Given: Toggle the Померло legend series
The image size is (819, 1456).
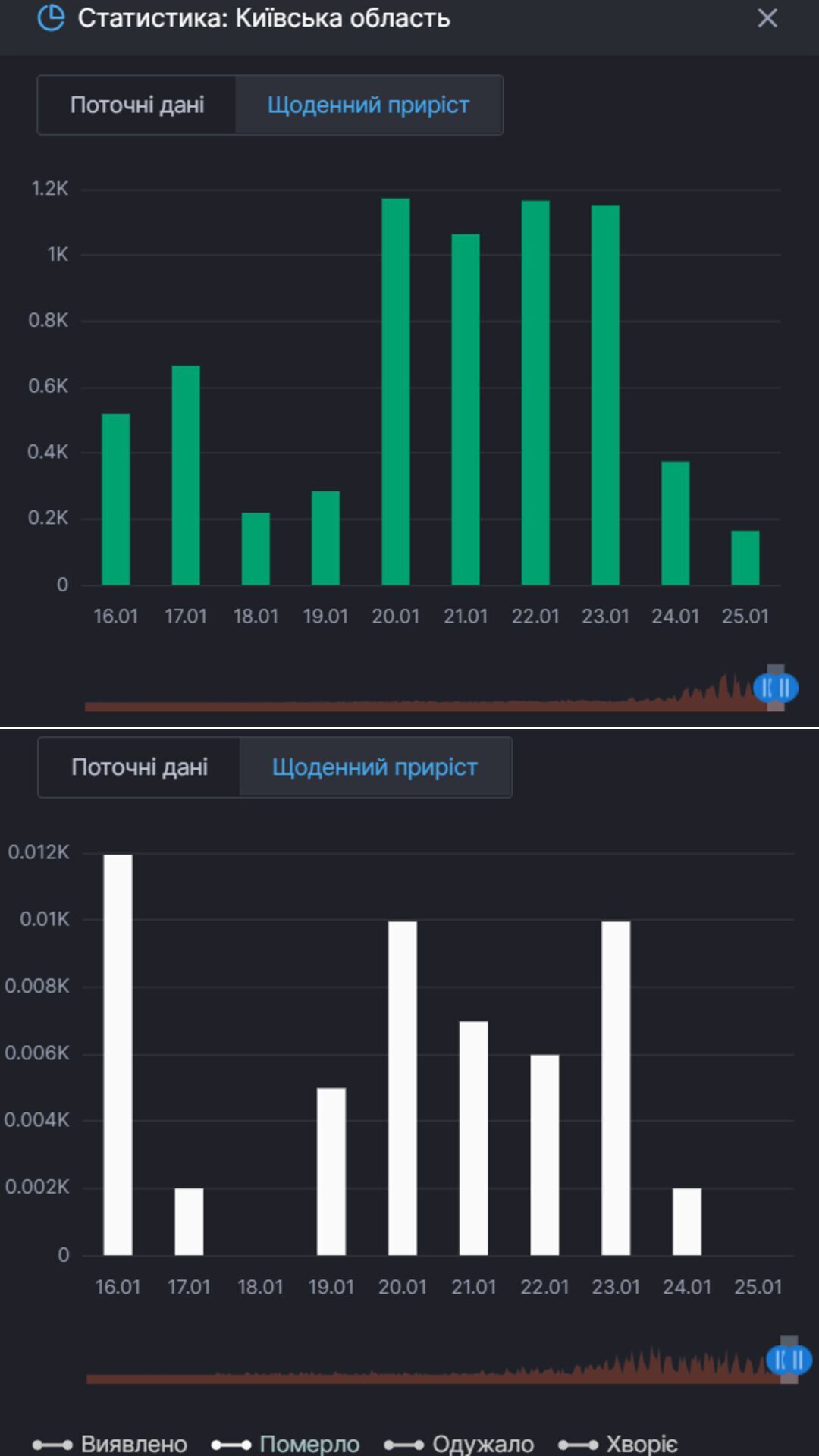Looking at the screenshot, I should coord(286,1443).
